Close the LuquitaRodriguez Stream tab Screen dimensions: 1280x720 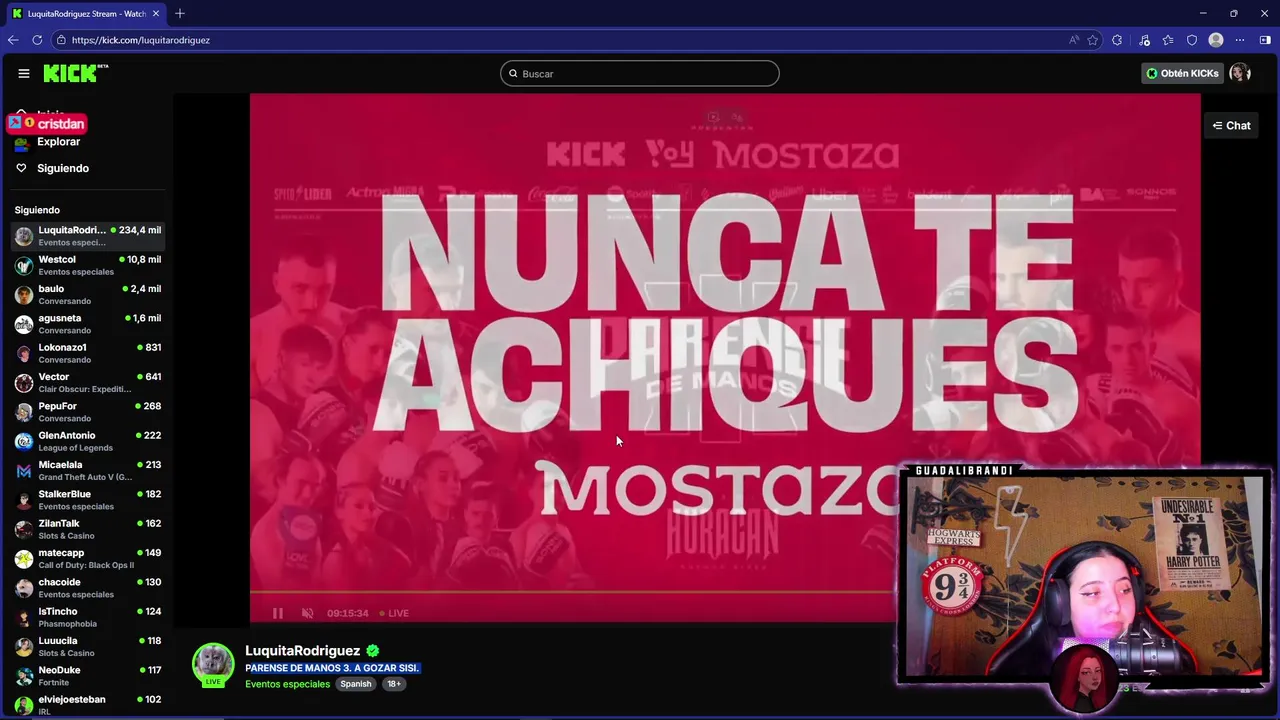coord(156,13)
